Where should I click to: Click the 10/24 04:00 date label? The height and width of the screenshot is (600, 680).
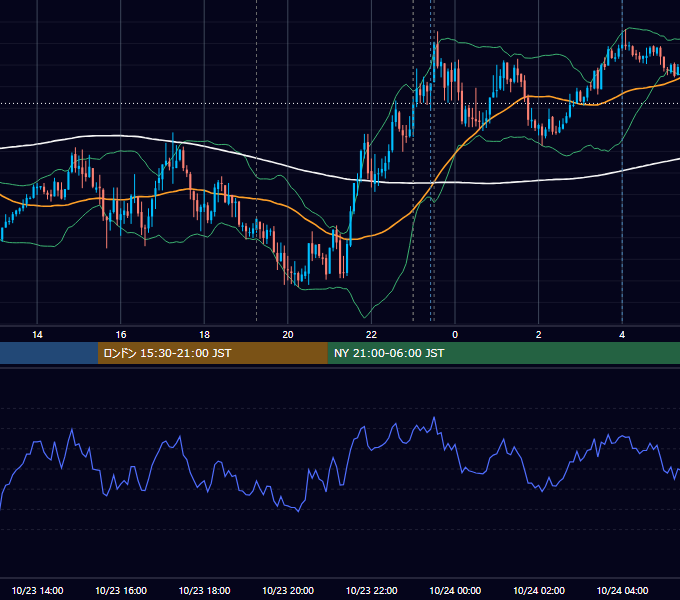point(622,590)
